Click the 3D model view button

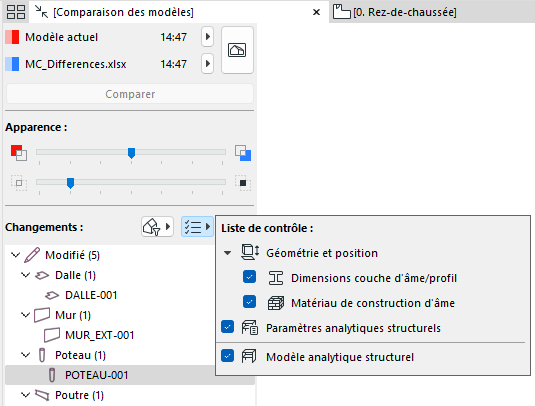click(x=237, y=50)
